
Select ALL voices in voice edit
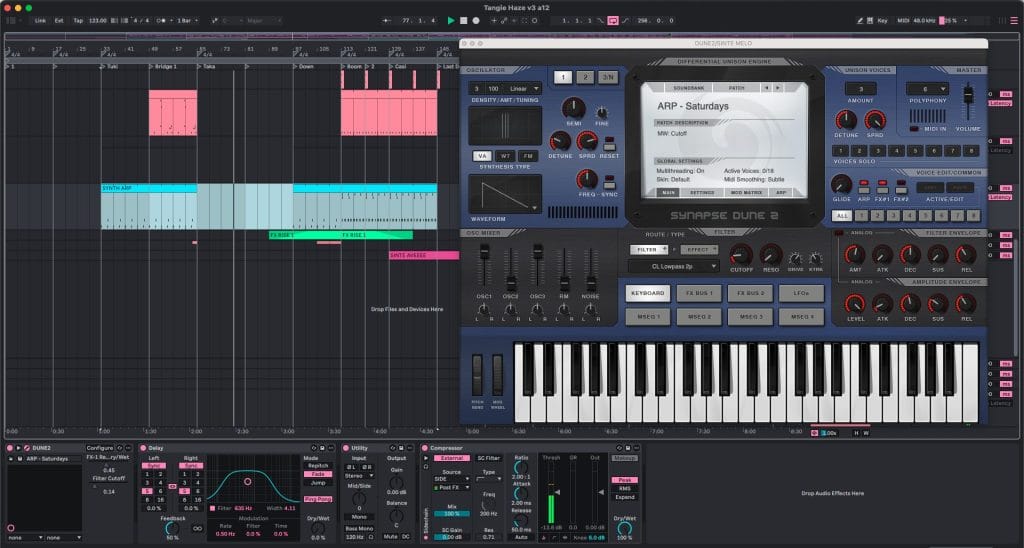[x=842, y=216]
